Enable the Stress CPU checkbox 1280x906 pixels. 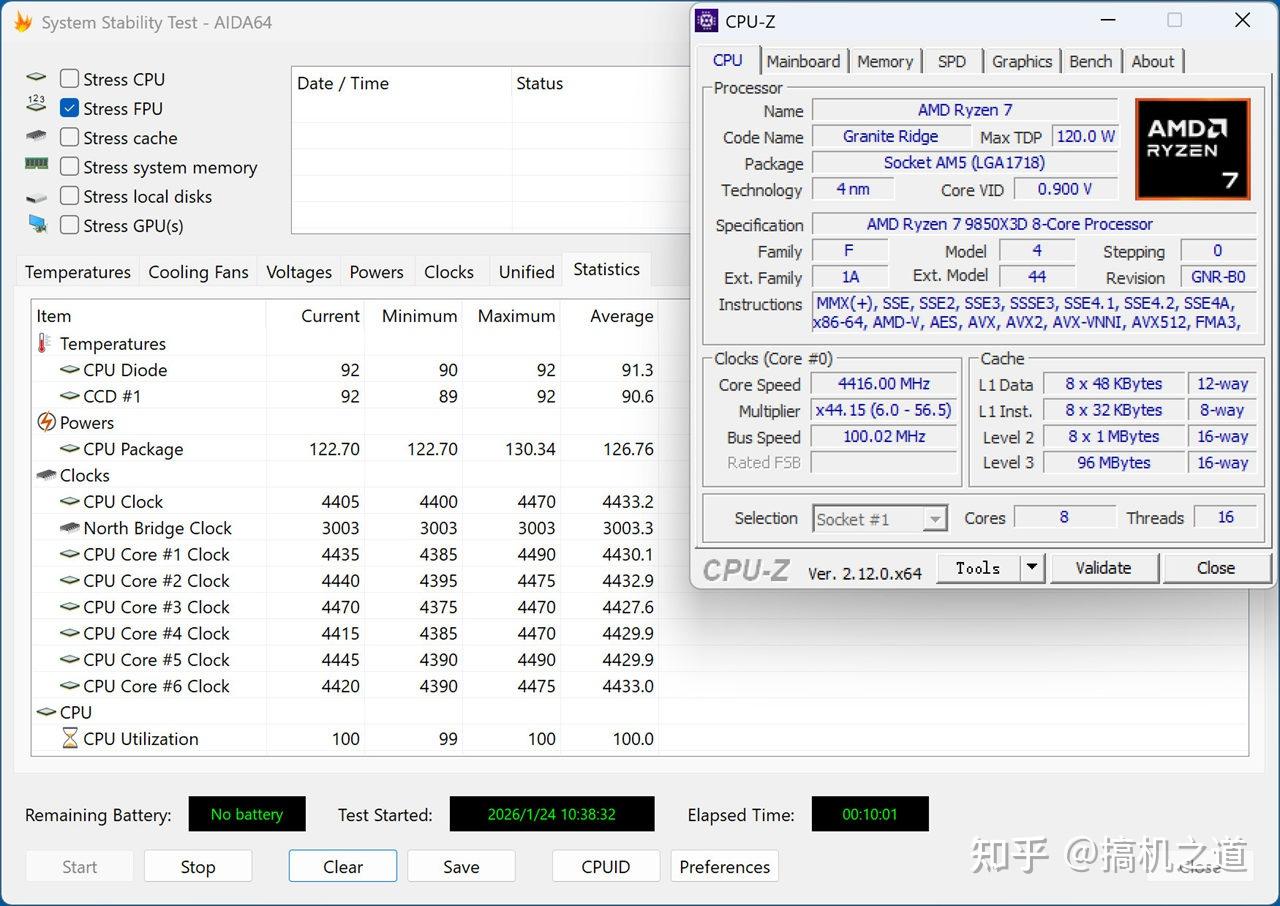click(69, 78)
